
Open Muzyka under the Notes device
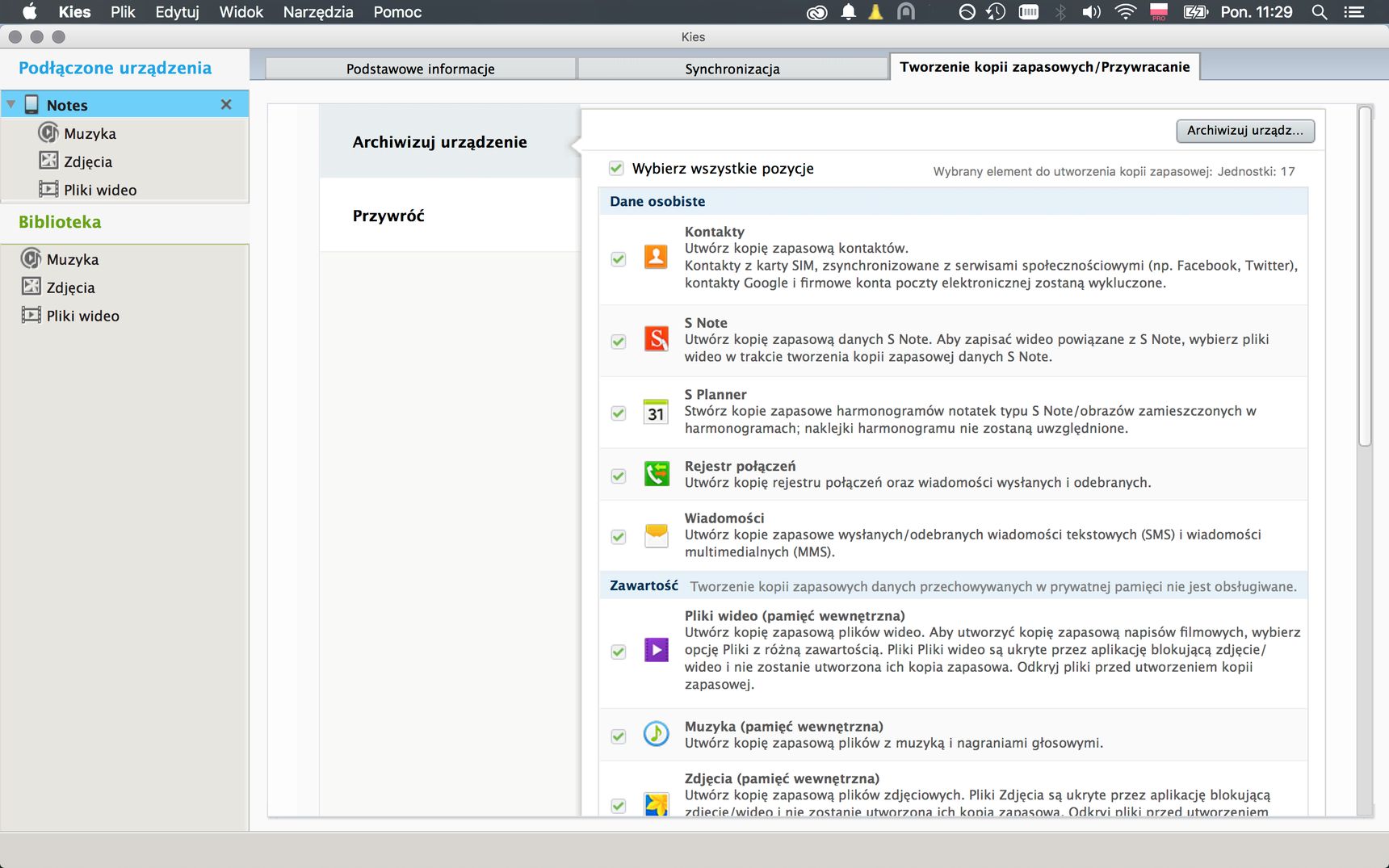(x=90, y=133)
